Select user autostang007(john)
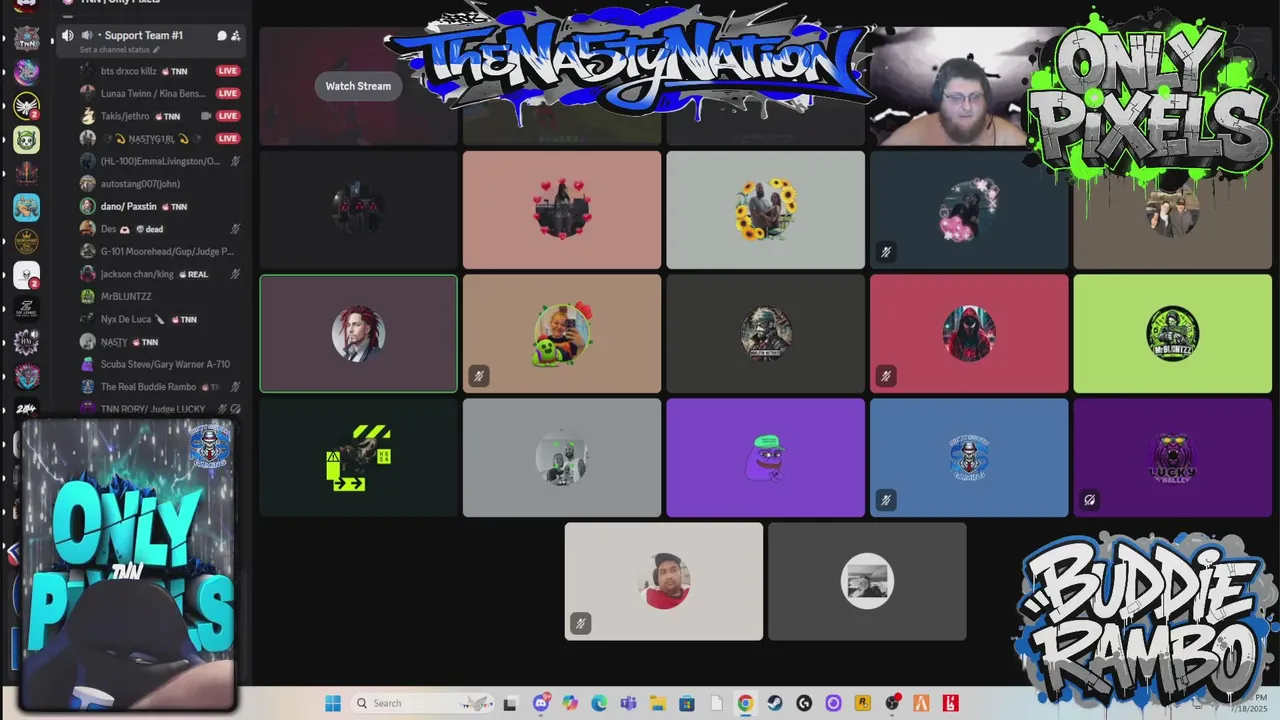The height and width of the screenshot is (720, 1280). pyautogui.click(x=160, y=184)
